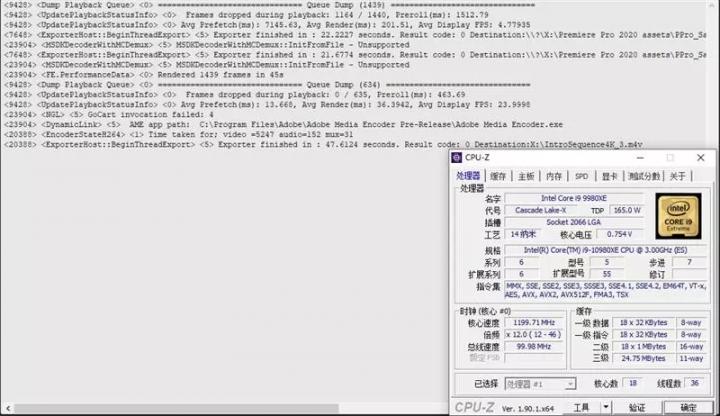720x416 pixels.
Task: Select the 内存 tab in CPU-Z
Action: 554,176
